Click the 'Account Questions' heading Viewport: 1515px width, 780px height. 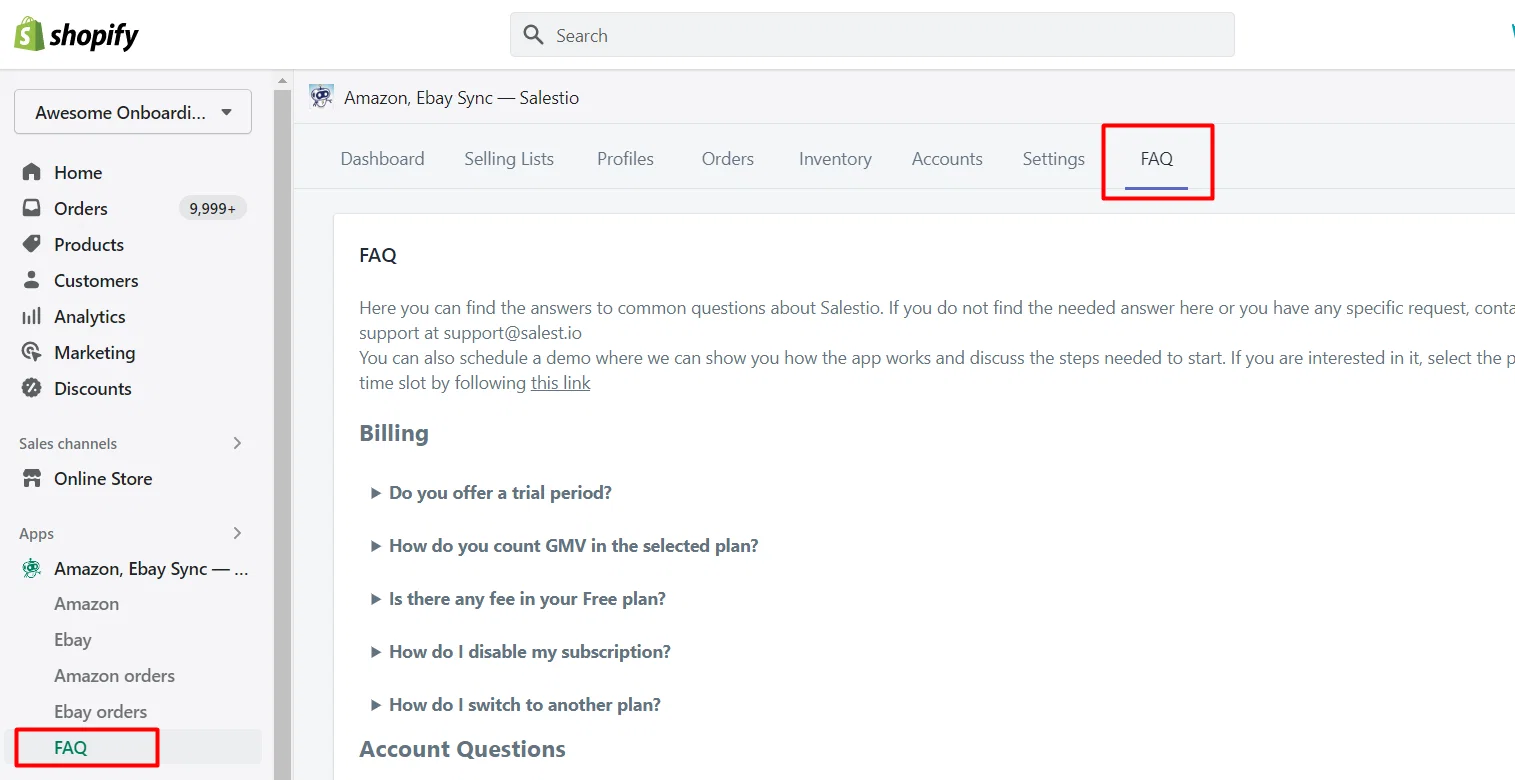click(462, 749)
